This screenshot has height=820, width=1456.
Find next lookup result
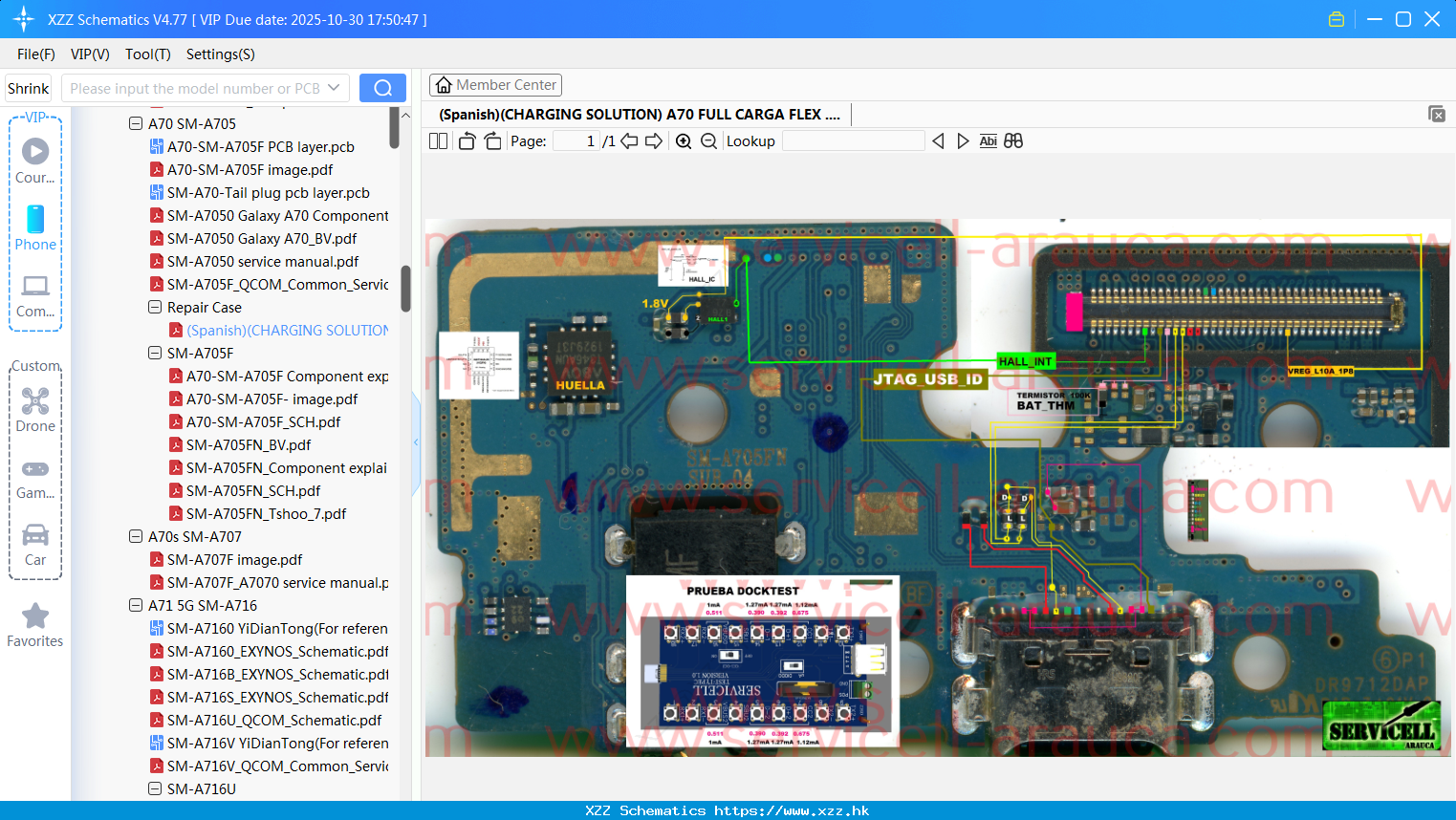pyautogui.click(x=963, y=140)
